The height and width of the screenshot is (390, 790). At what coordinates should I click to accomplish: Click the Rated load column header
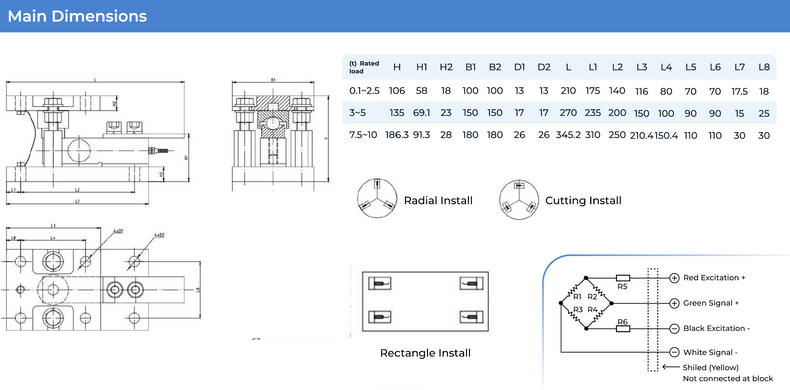pyautogui.click(x=364, y=67)
